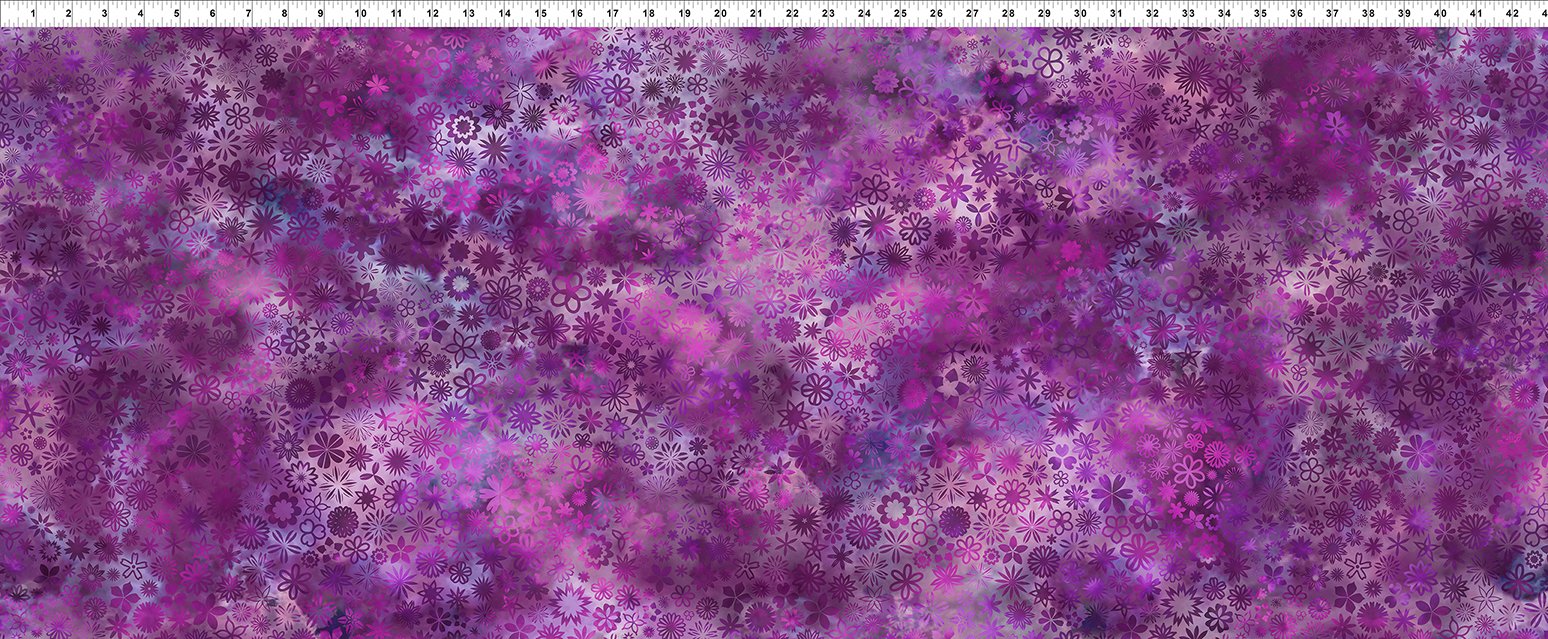The height and width of the screenshot is (639, 1548).
Task: Click the number 1 on the ruler
Action: coord(33,14)
